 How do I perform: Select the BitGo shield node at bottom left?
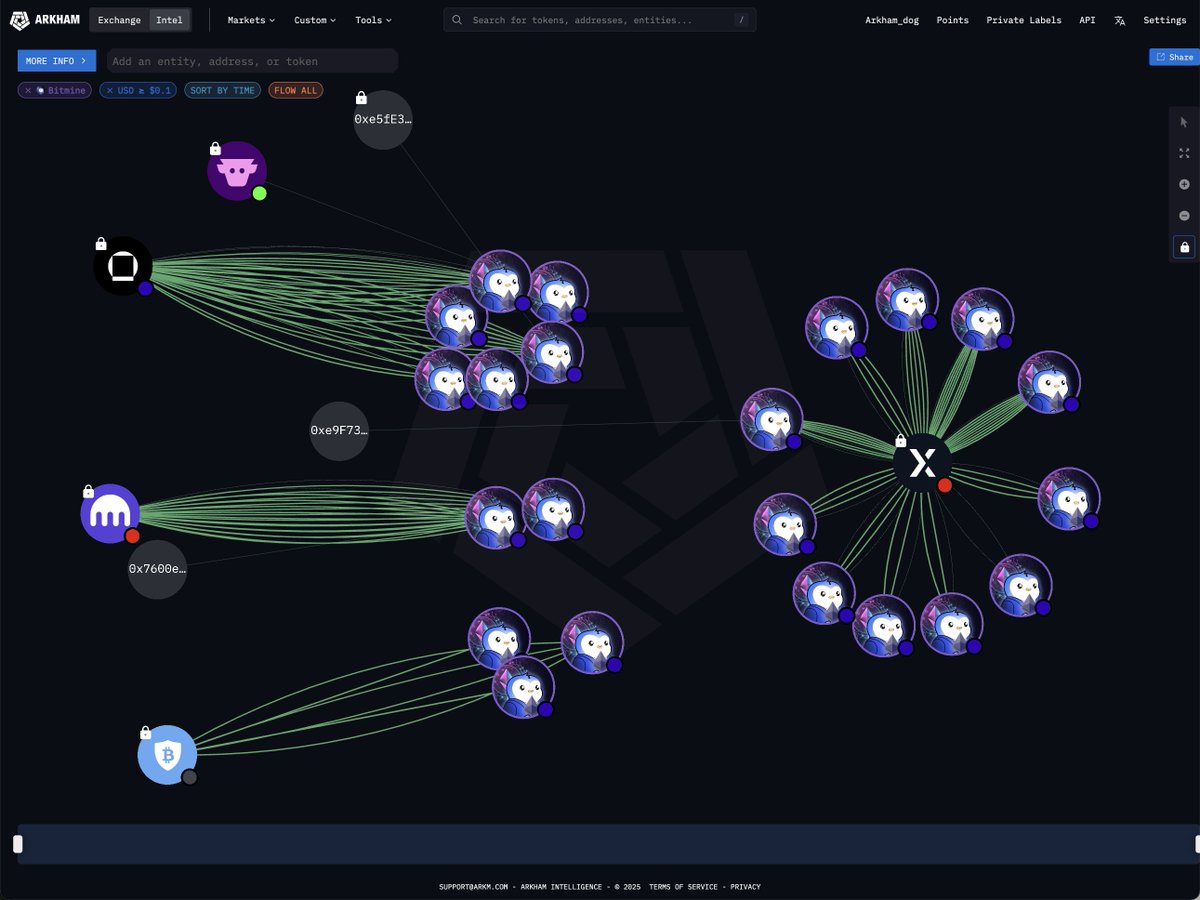[x=167, y=754]
